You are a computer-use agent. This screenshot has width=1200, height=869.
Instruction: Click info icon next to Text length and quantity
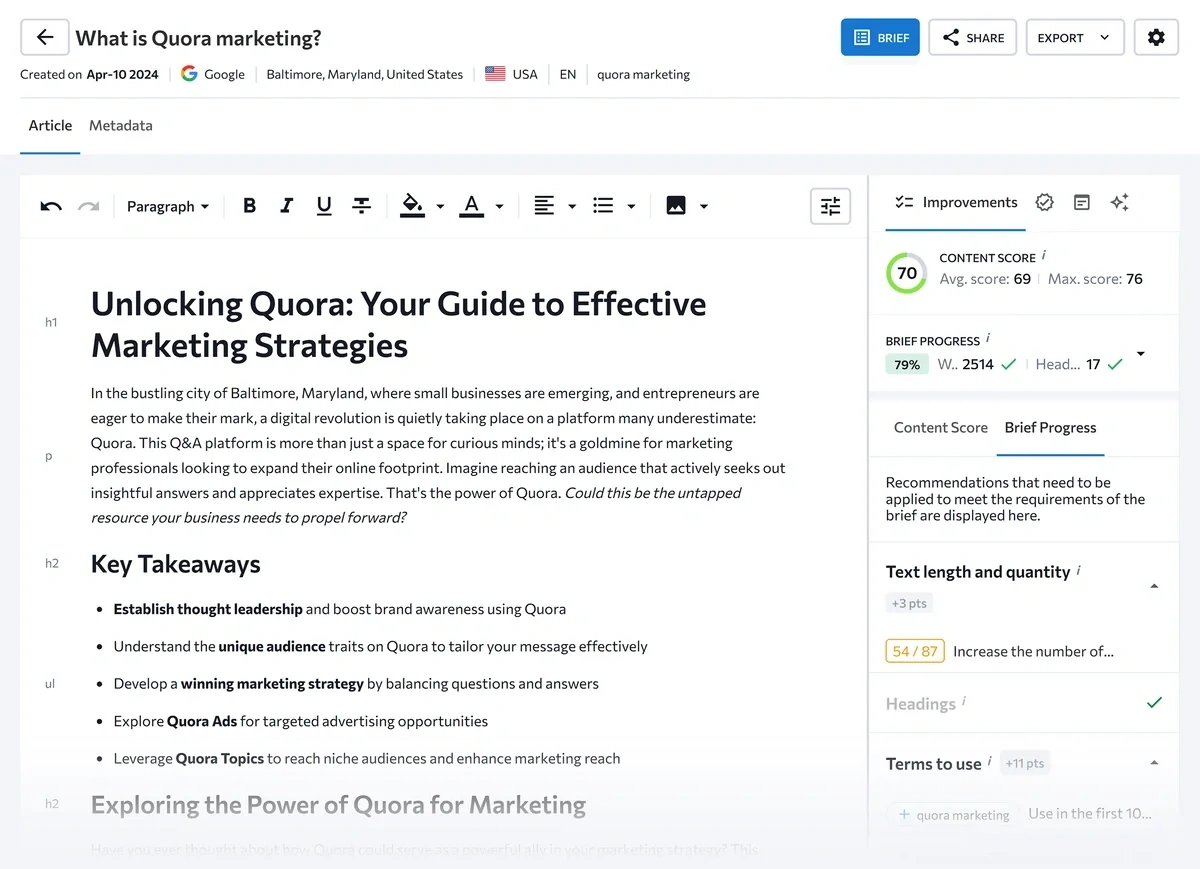[x=1079, y=570]
